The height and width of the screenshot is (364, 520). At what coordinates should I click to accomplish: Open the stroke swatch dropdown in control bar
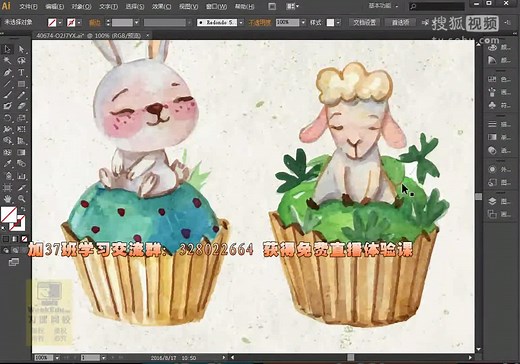tap(79, 23)
